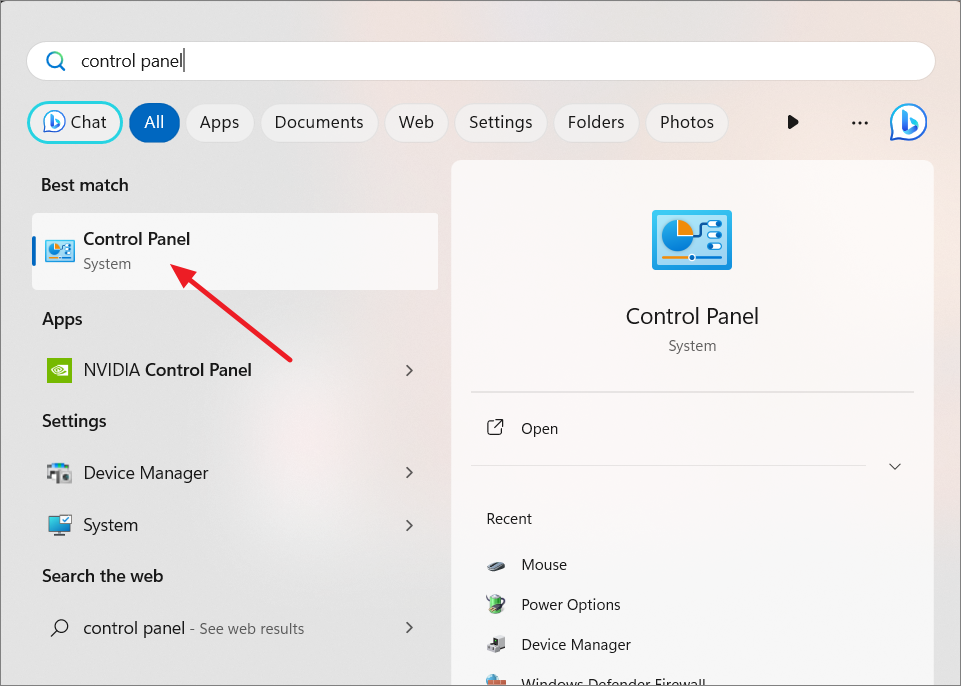Open the Bing icon at top right
The image size is (961, 686).
coord(908,122)
